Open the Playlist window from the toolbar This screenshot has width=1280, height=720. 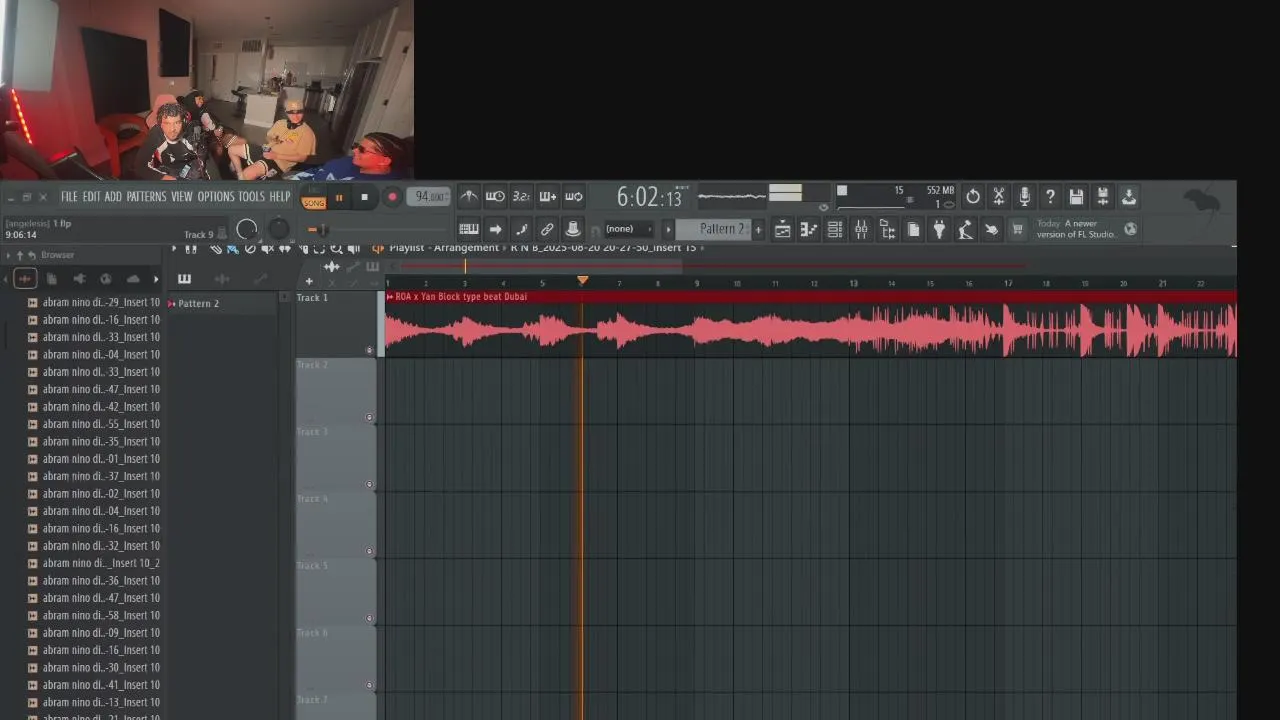(783, 229)
